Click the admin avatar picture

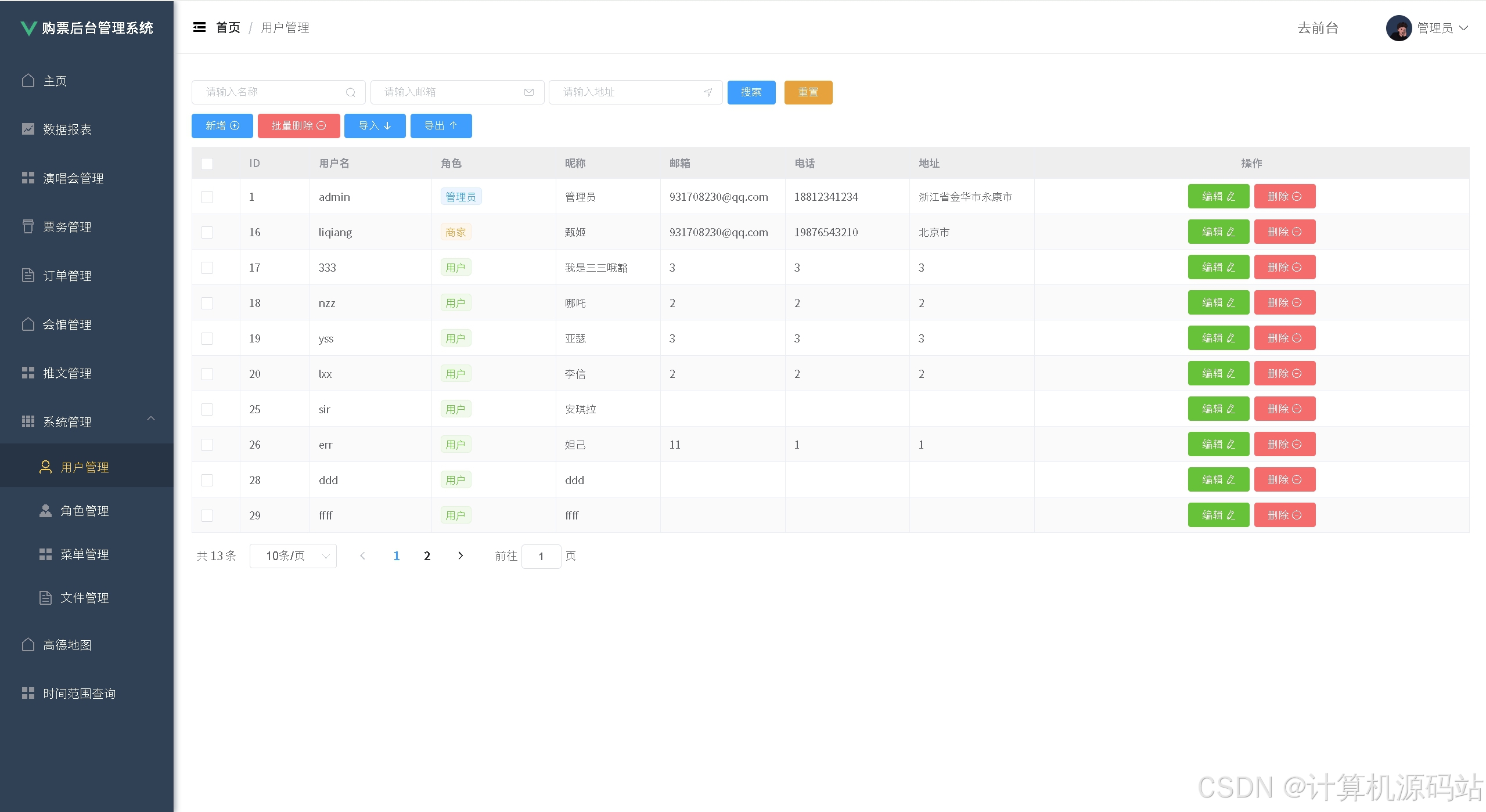click(1399, 28)
